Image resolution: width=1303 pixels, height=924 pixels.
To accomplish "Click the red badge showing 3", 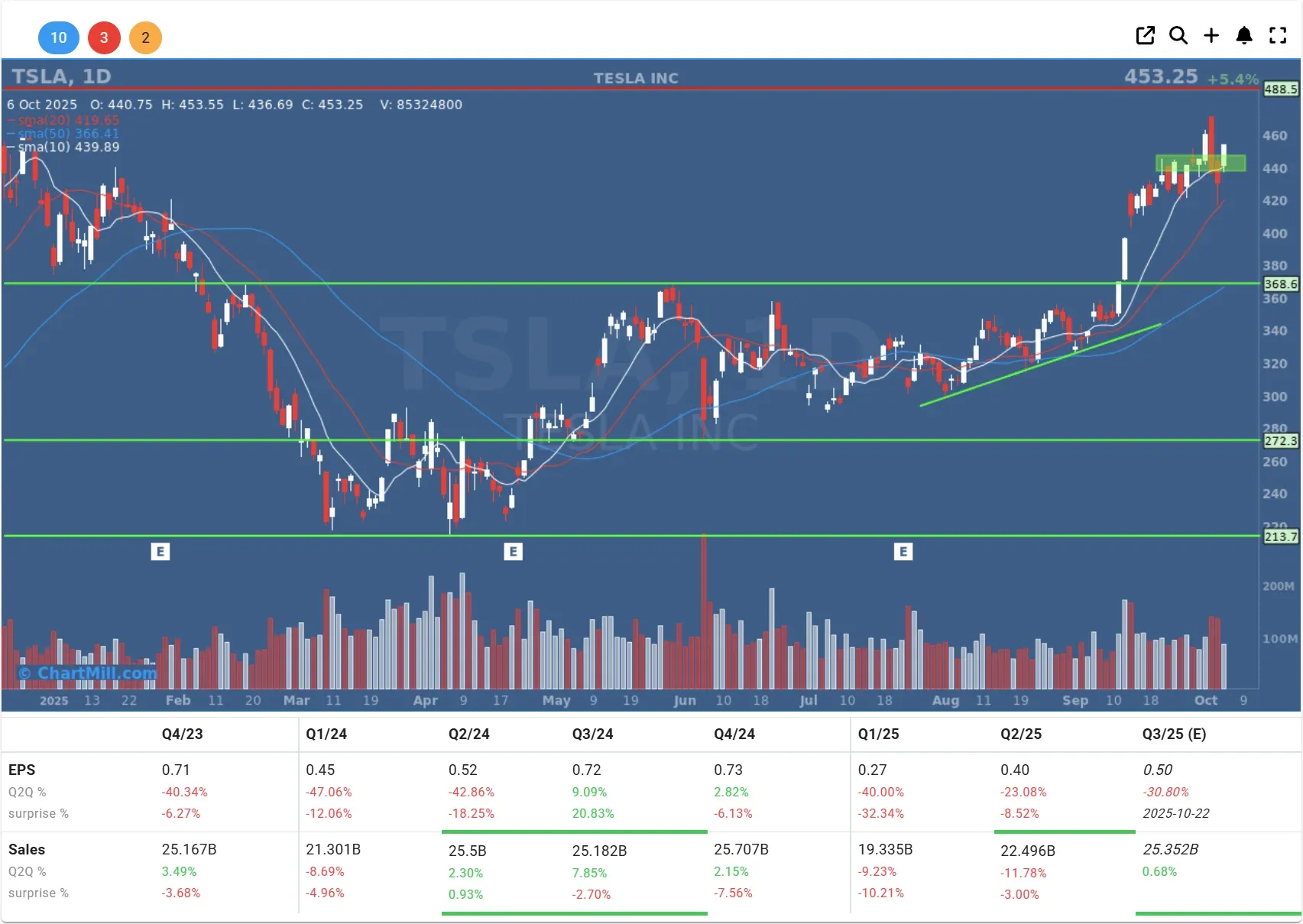I will (104, 37).
